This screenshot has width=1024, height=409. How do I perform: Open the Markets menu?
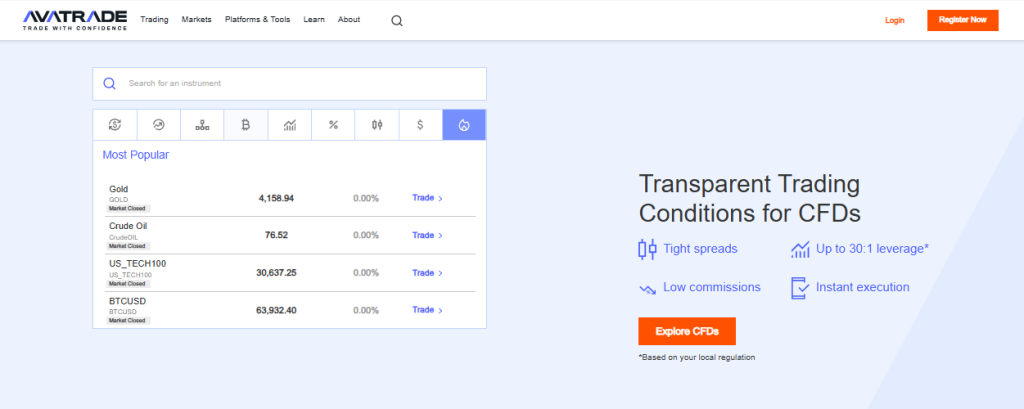point(197,20)
